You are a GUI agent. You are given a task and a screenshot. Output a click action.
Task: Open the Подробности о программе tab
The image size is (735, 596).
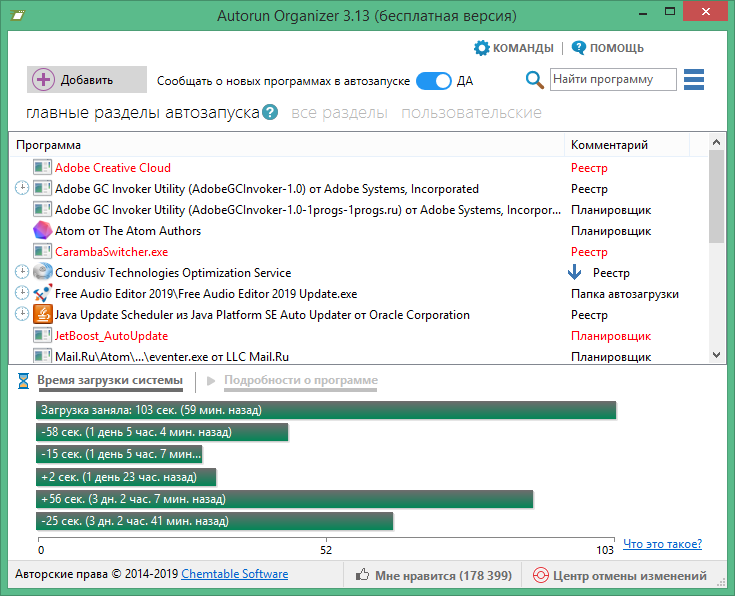tap(301, 380)
